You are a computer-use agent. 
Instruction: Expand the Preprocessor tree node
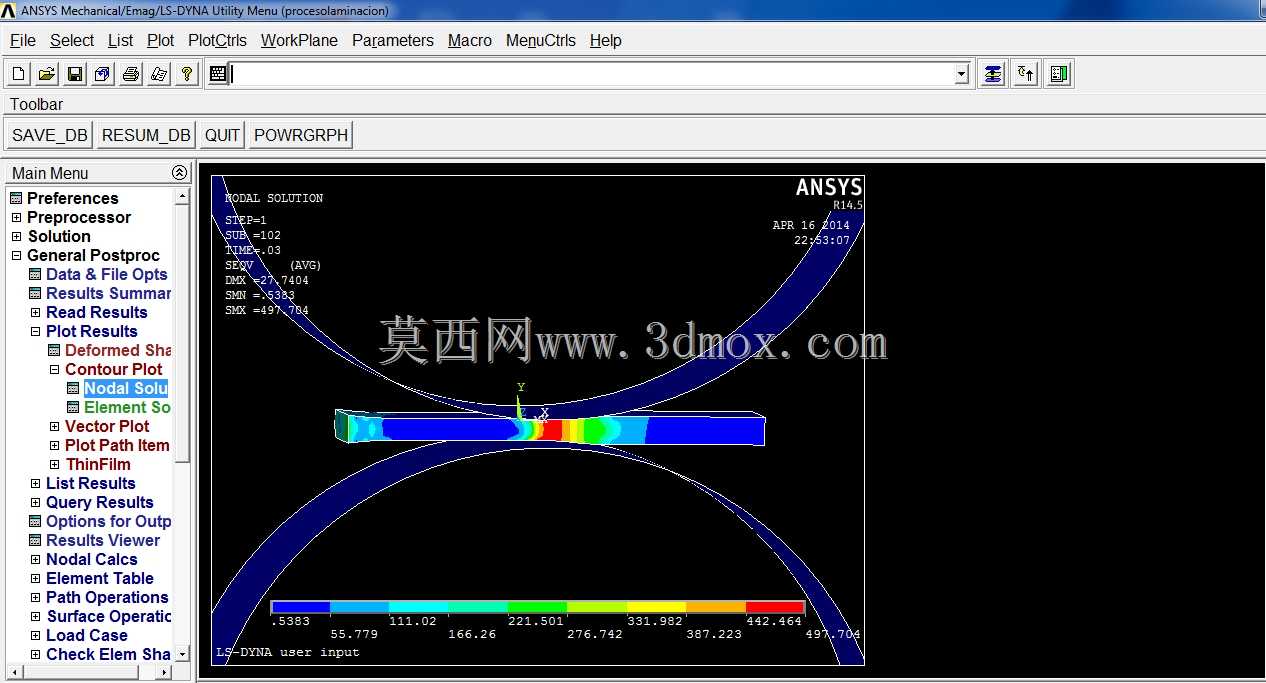[16, 217]
